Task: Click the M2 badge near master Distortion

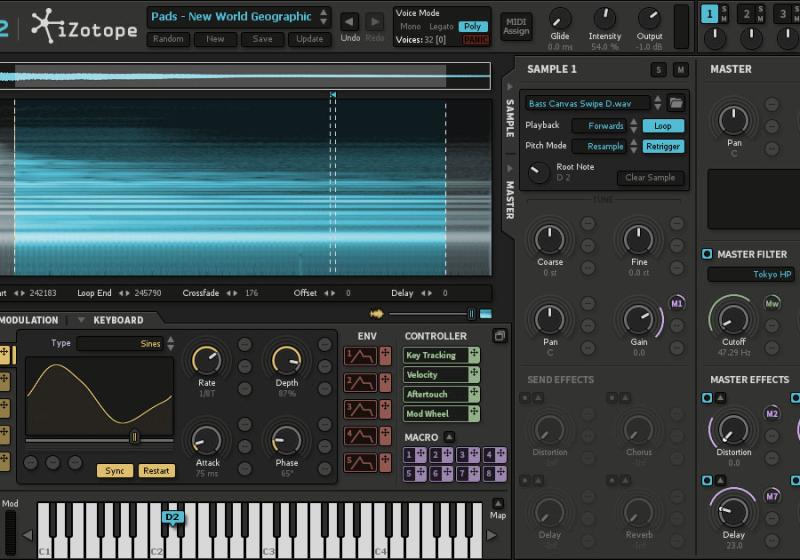Action: pos(772,414)
